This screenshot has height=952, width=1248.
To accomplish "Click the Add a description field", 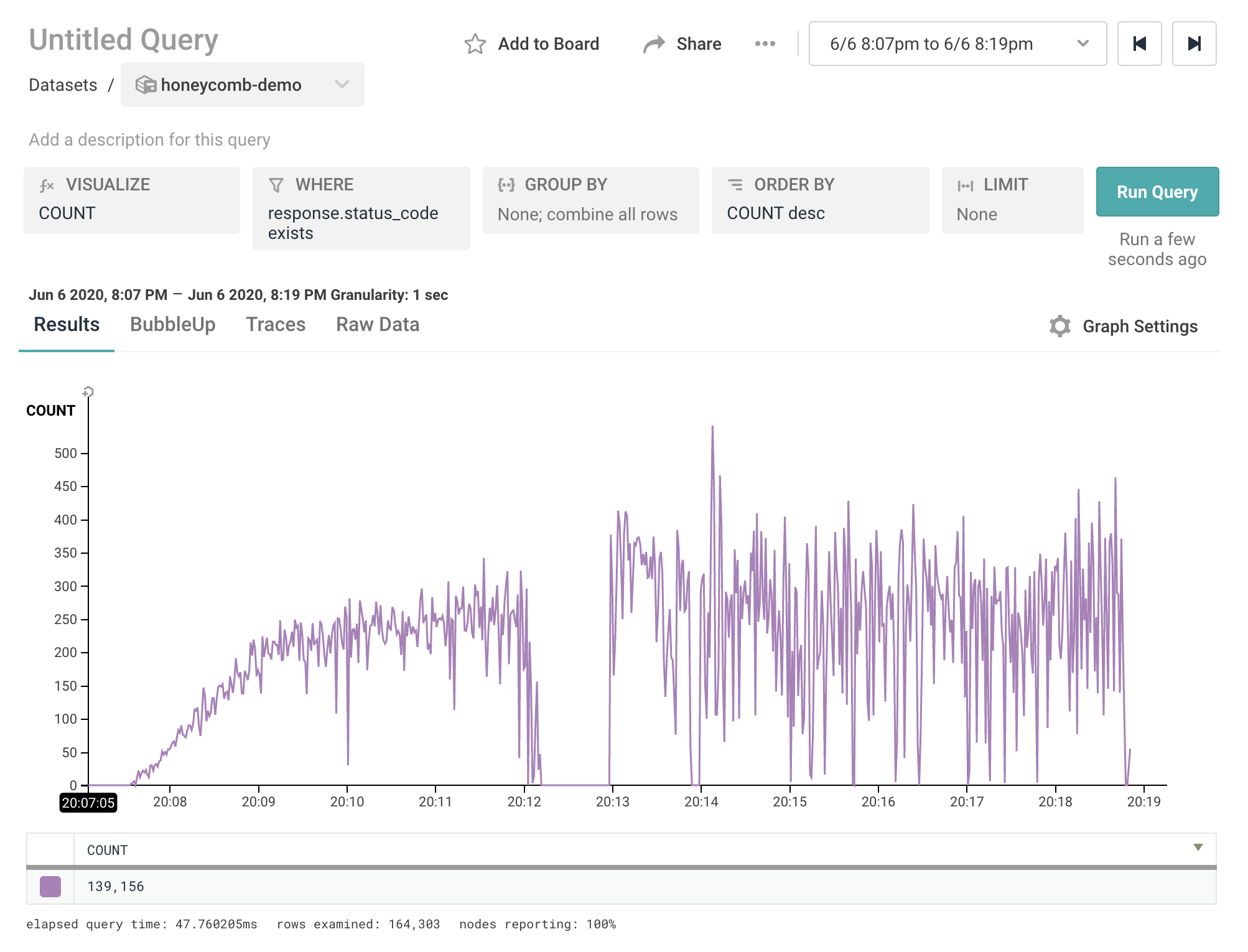I will click(149, 139).
